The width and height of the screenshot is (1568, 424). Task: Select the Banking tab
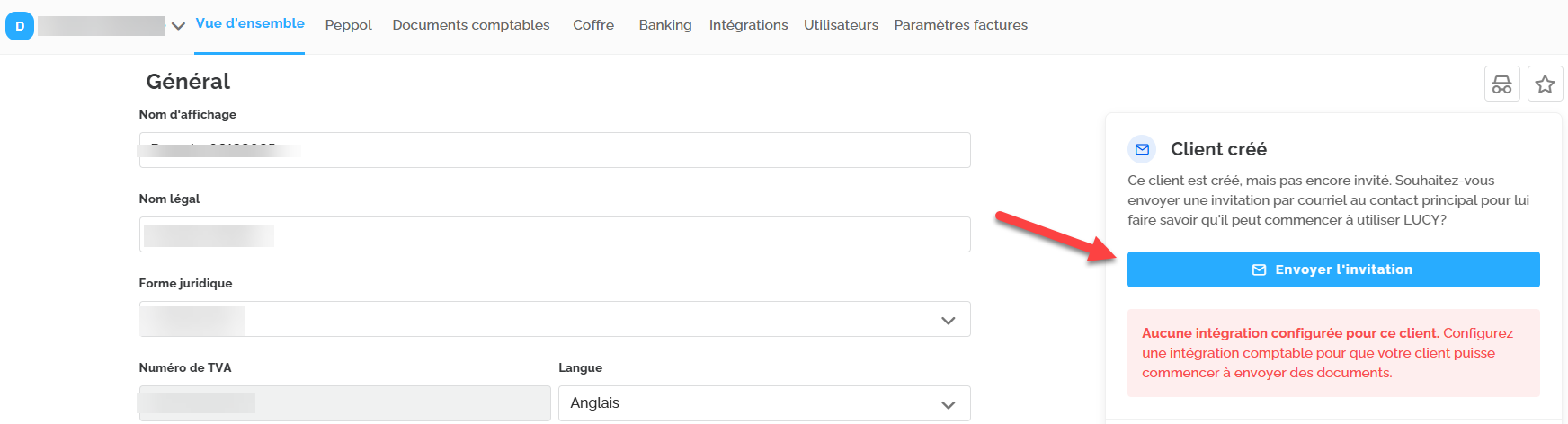tap(665, 25)
